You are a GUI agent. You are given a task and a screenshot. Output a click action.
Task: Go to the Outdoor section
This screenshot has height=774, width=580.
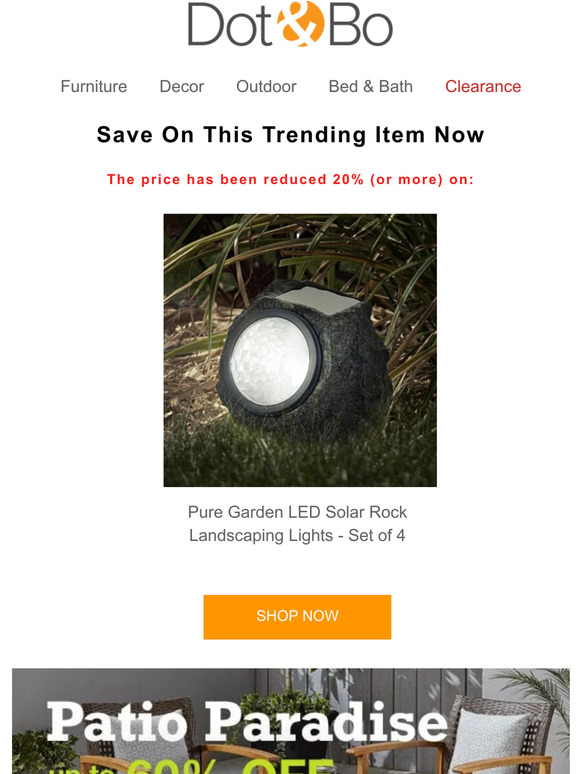[266, 86]
